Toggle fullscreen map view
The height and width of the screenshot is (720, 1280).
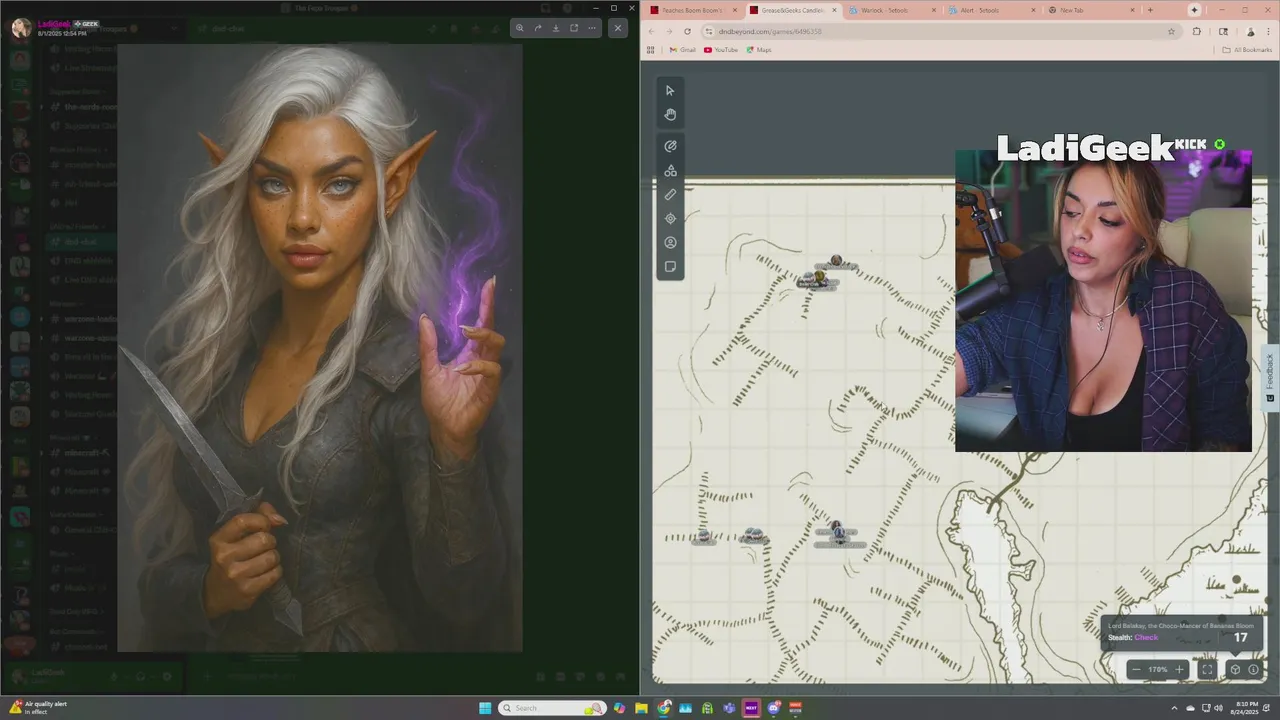point(1207,670)
